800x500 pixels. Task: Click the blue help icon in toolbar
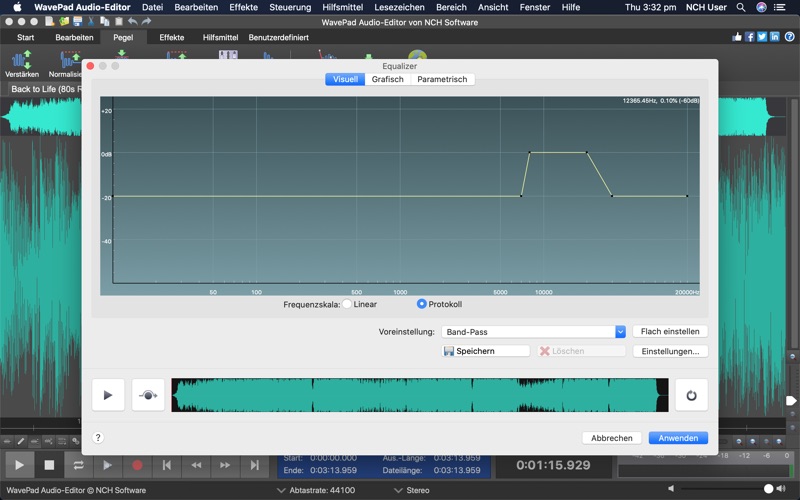tap(789, 37)
